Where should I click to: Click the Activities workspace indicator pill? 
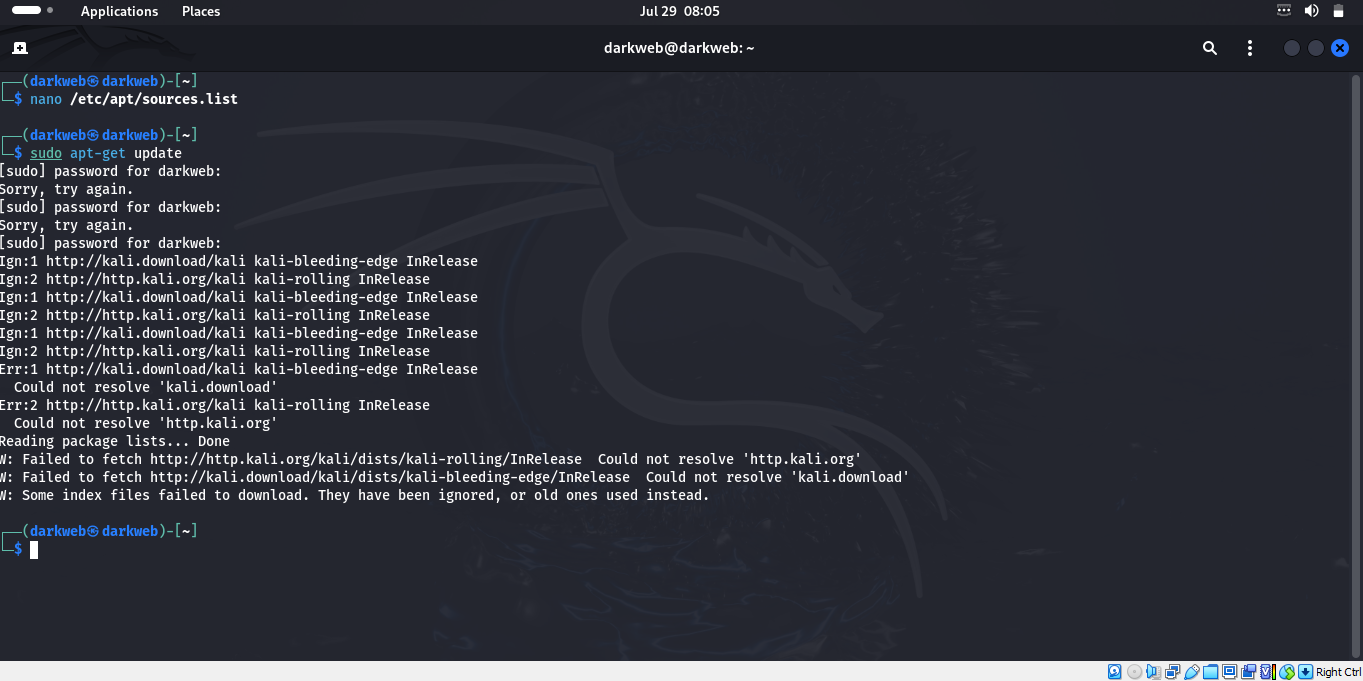(27, 11)
